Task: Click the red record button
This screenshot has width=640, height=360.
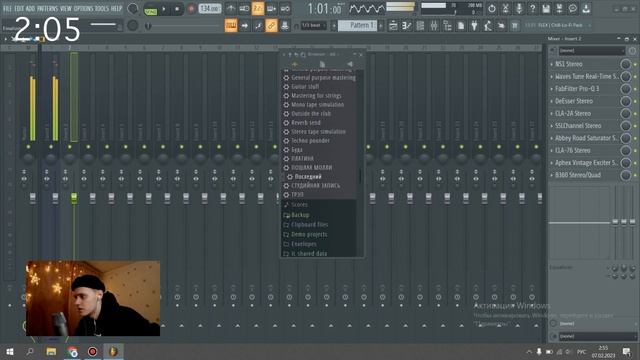Action: (x=191, y=9)
